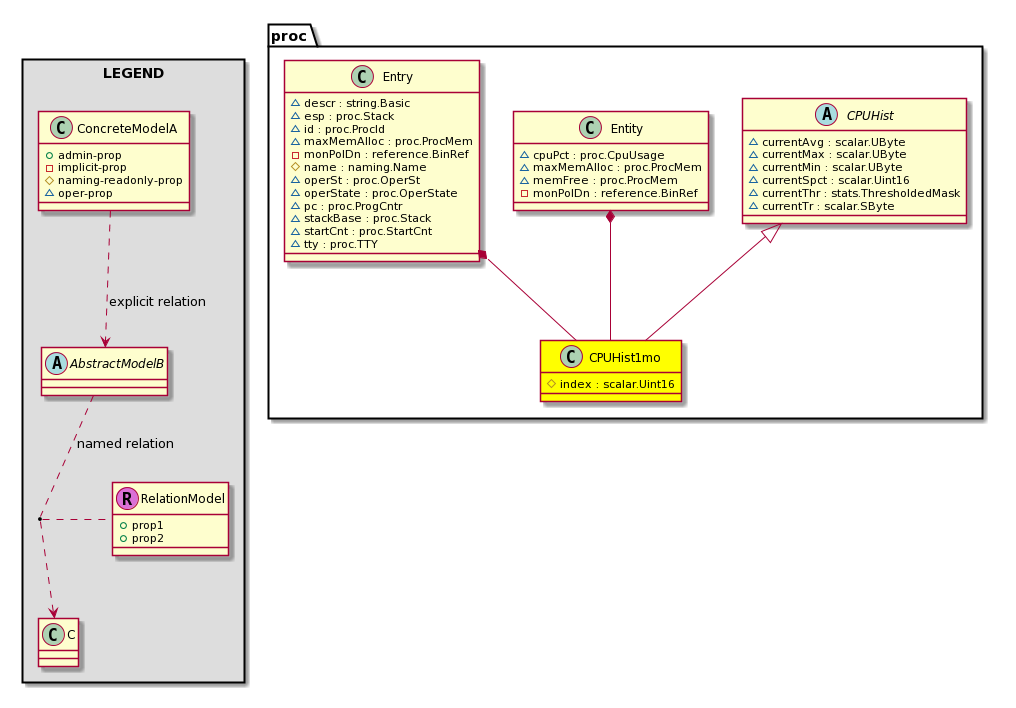Click the circle icon beside admin-prop
The width and height of the screenshot is (1016, 708).
coord(49,155)
